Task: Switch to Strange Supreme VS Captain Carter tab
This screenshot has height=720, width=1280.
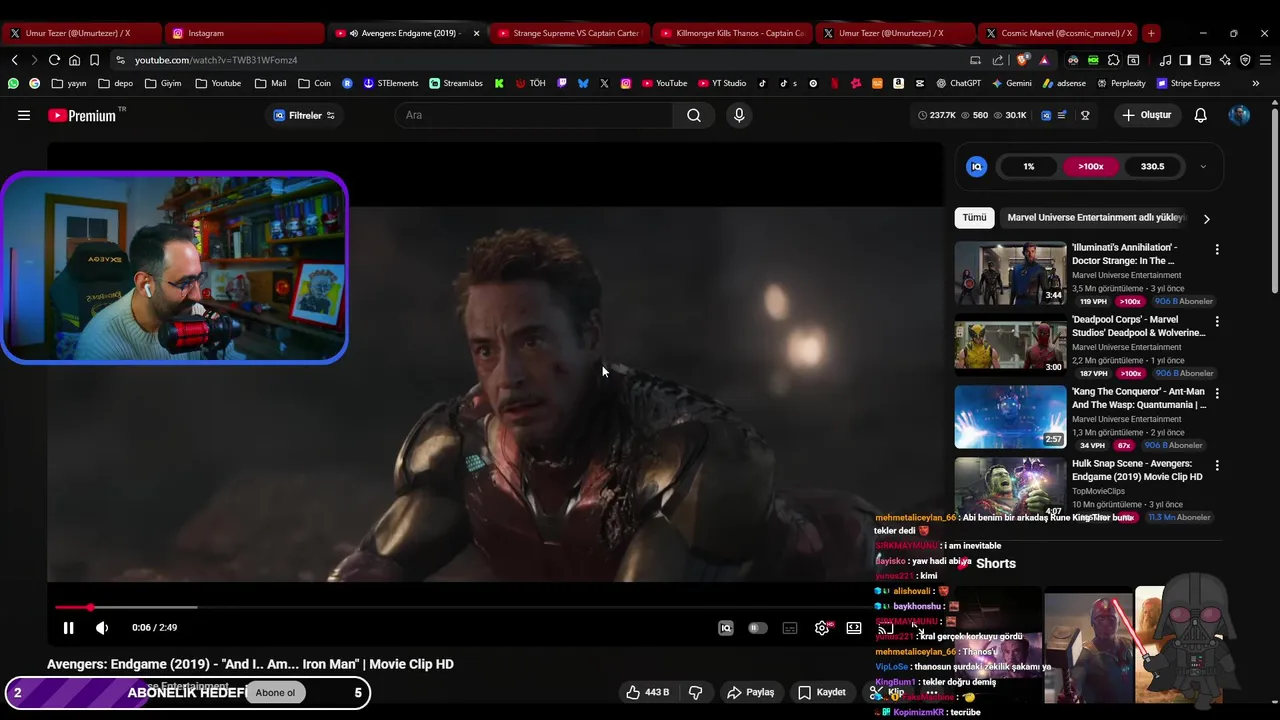Action: [569, 33]
